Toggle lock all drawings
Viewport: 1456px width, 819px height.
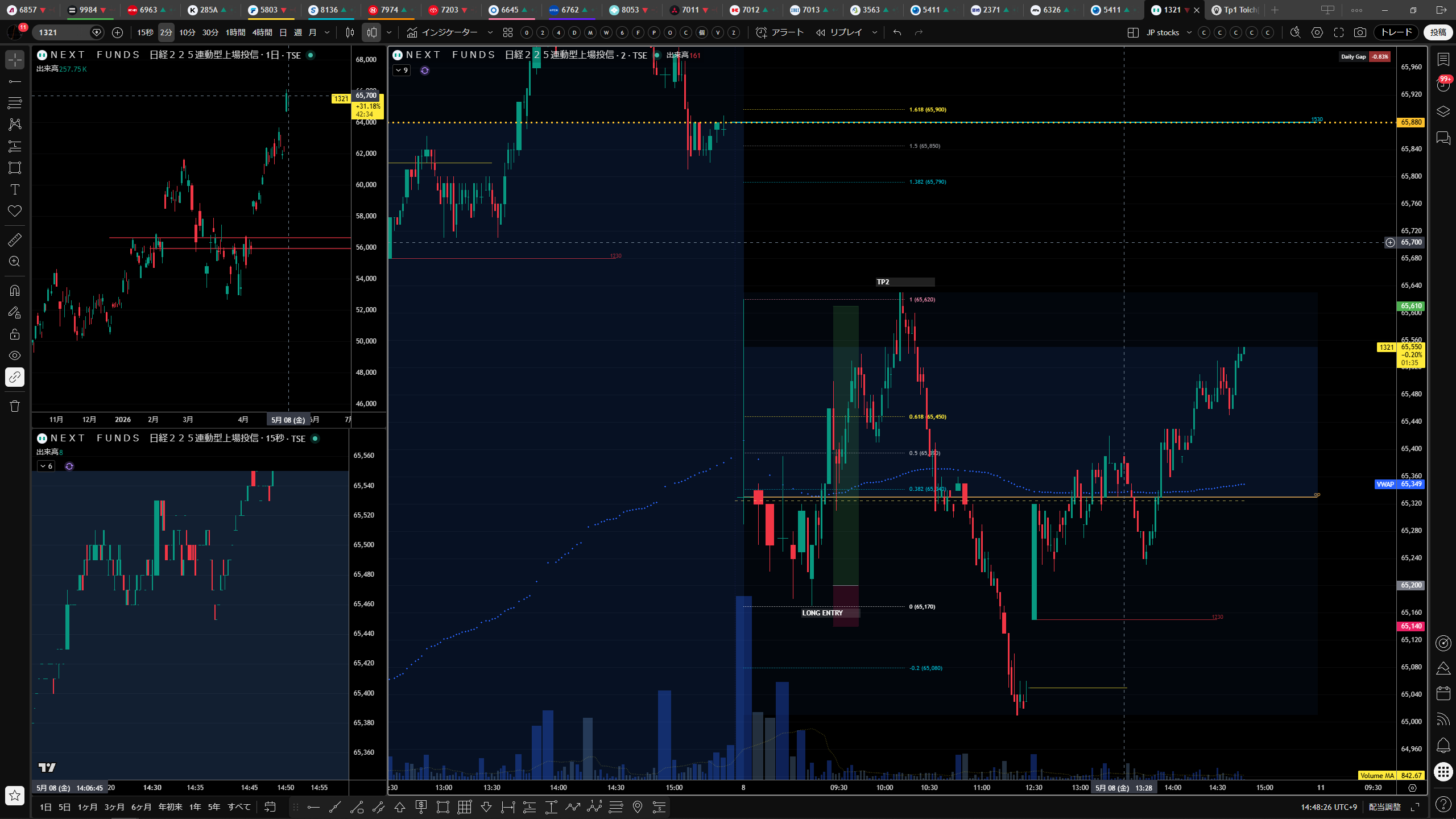click(x=15, y=334)
